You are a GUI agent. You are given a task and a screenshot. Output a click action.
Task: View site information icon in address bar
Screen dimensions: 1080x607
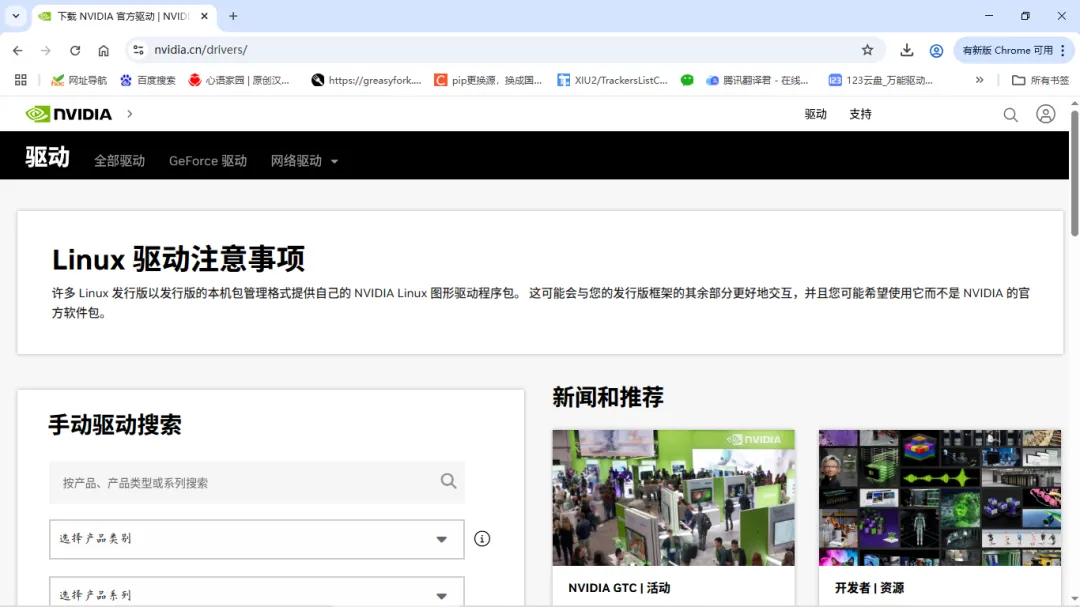[x=138, y=50]
